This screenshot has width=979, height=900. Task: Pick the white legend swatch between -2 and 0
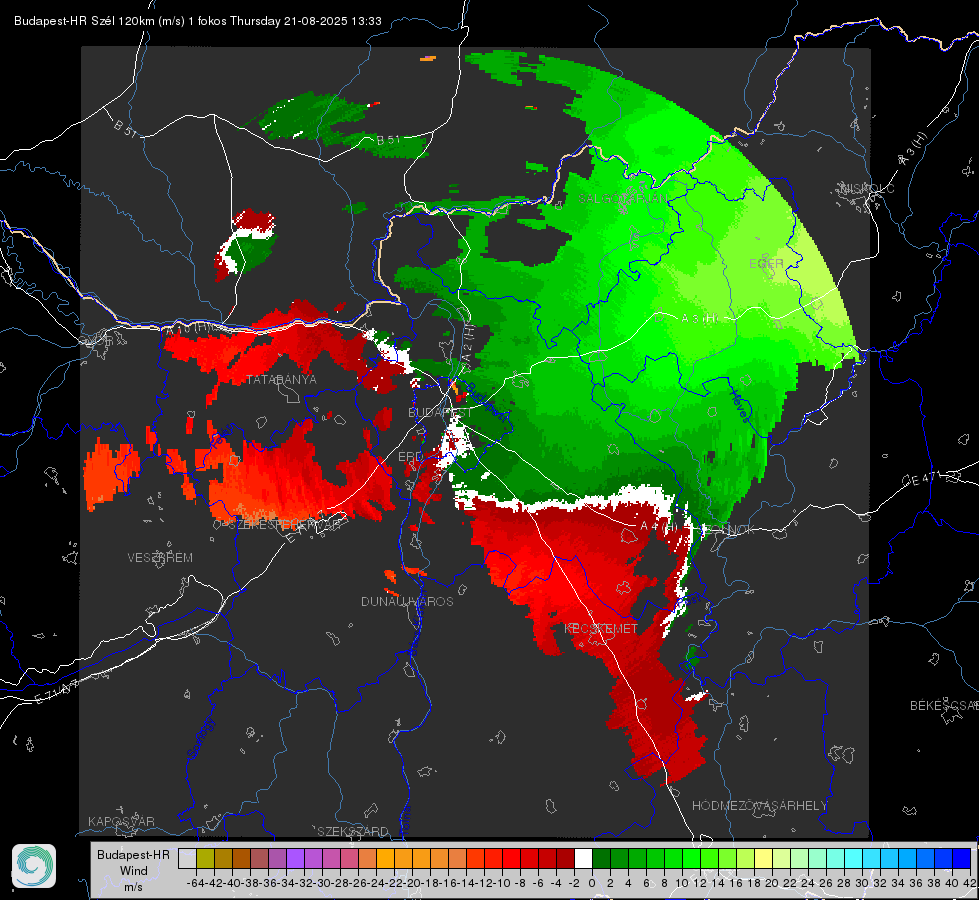pos(583,858)
